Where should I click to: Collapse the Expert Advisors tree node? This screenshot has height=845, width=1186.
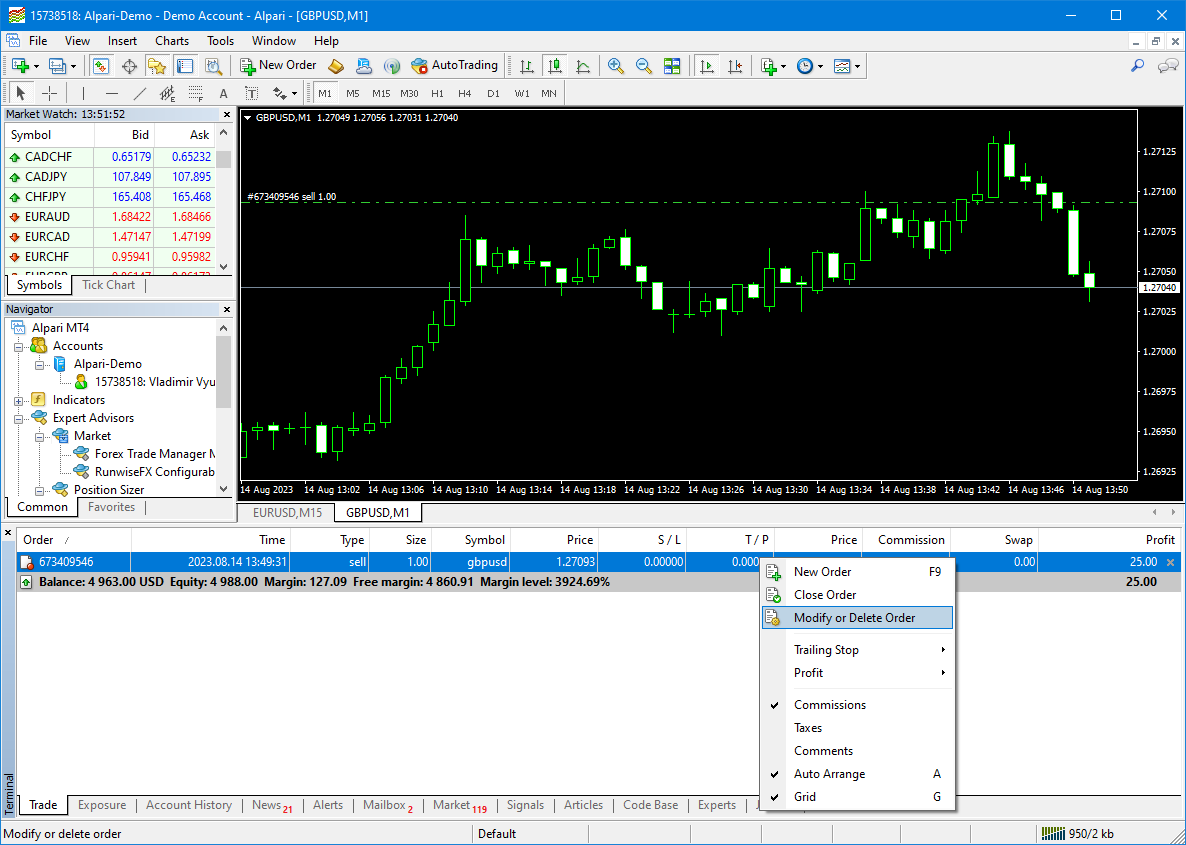18,418
